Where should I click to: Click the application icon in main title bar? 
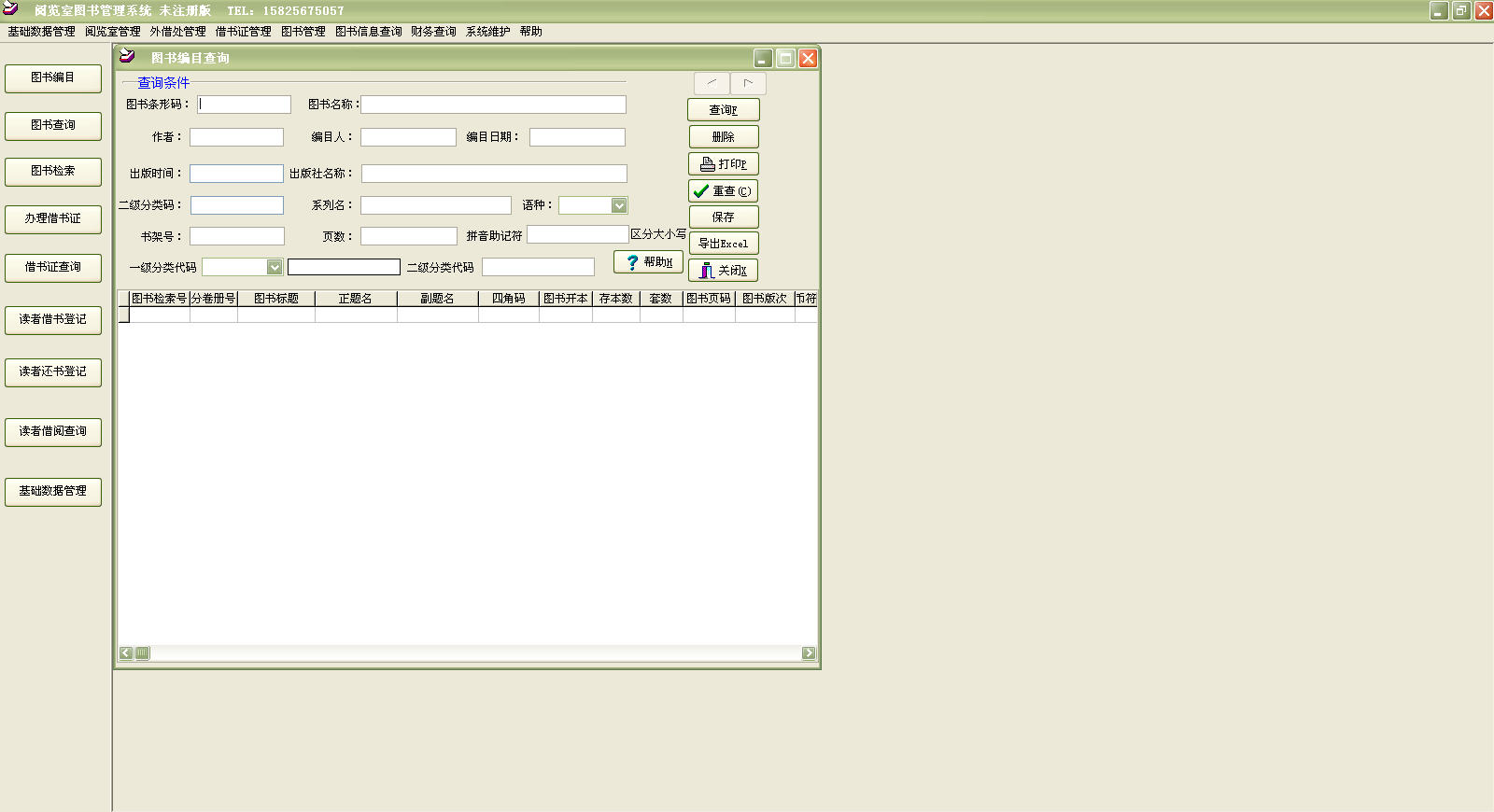(11, 9)
